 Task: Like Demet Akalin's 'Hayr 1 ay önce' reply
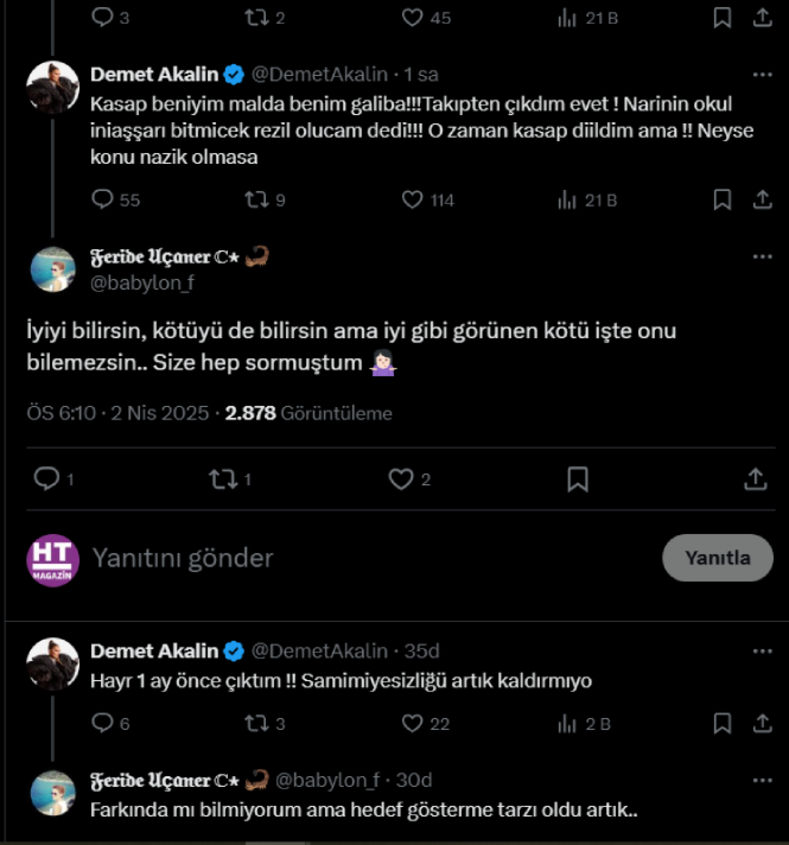coord(412,723)
